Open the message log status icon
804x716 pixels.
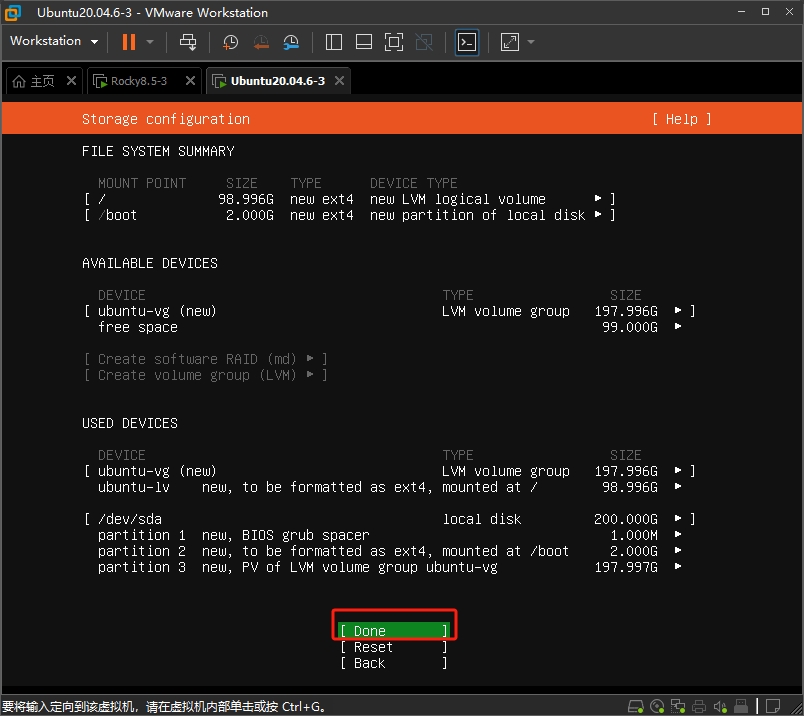click(x=773, y=706)
